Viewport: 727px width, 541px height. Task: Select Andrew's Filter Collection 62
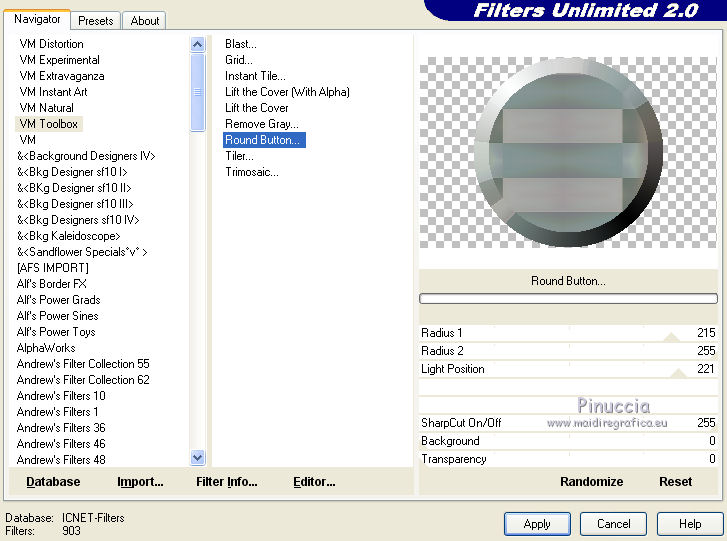tap(83, 380)
